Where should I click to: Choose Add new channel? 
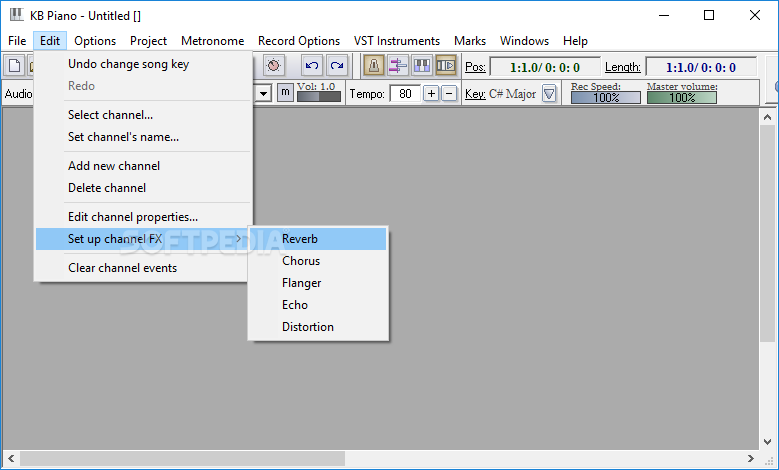pyautogui.click(x=143, y=166)
